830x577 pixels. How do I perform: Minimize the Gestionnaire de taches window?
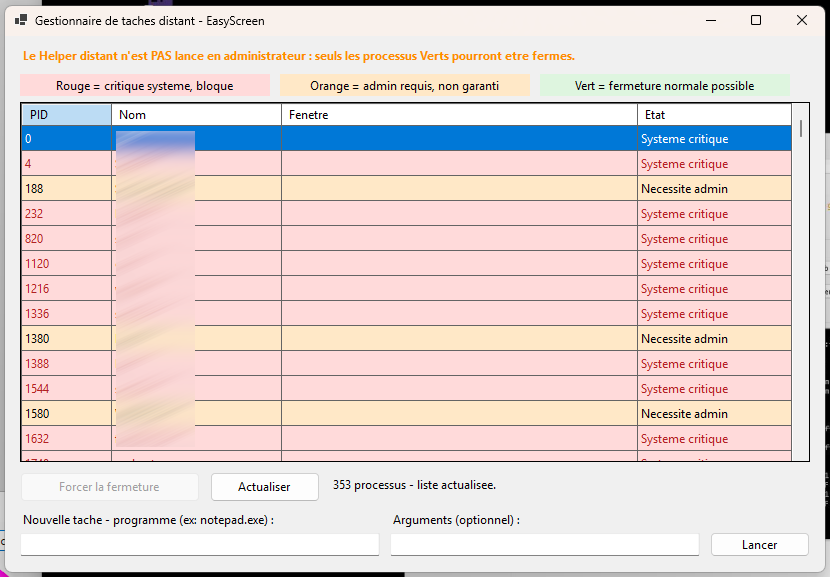pyautogui.click(x=711, y=20)
